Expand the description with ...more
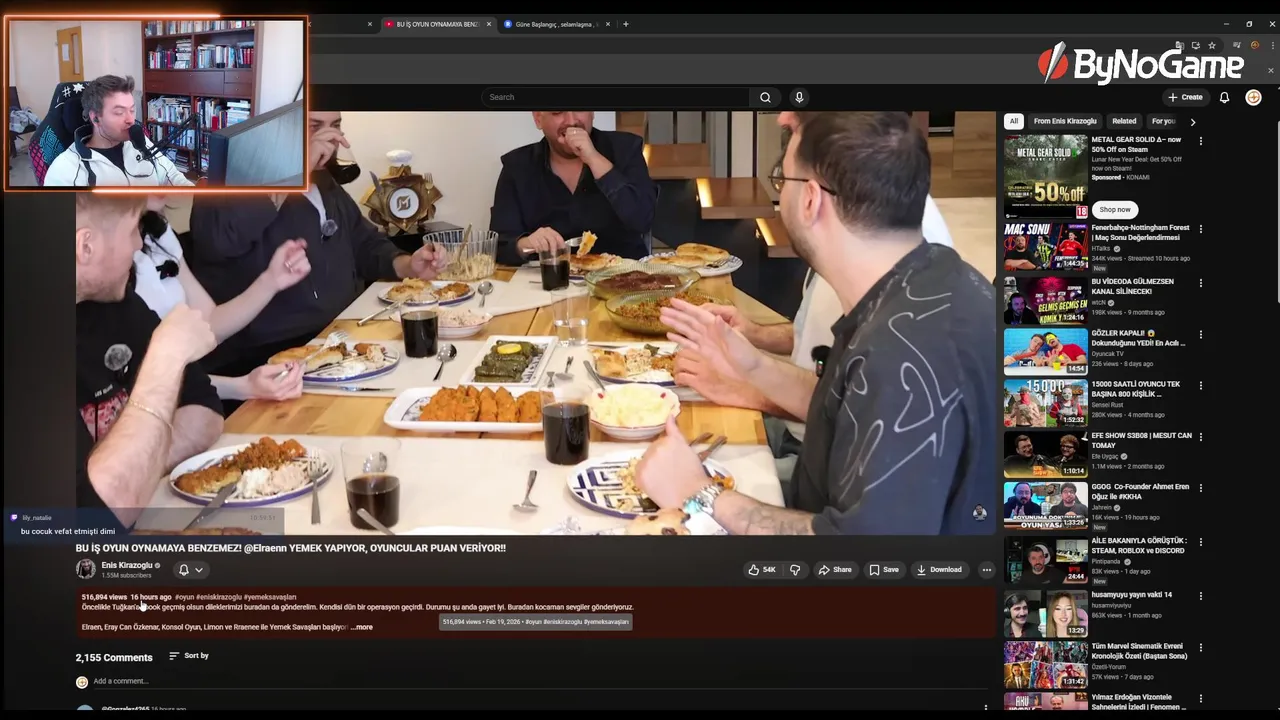 (362, 627)
